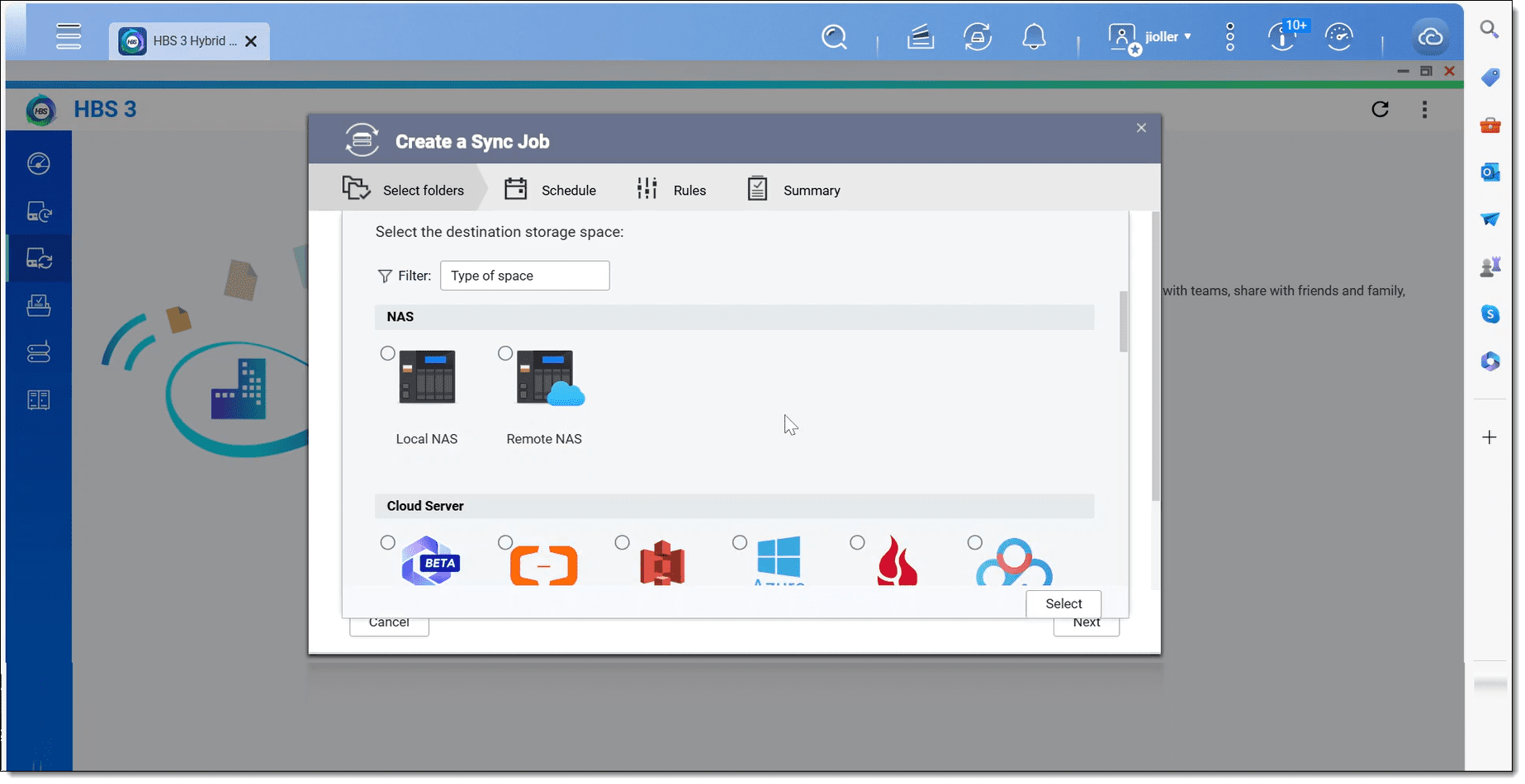
Task: Open browser sidebar chess games icon
Action: [x=1489, y=267]
